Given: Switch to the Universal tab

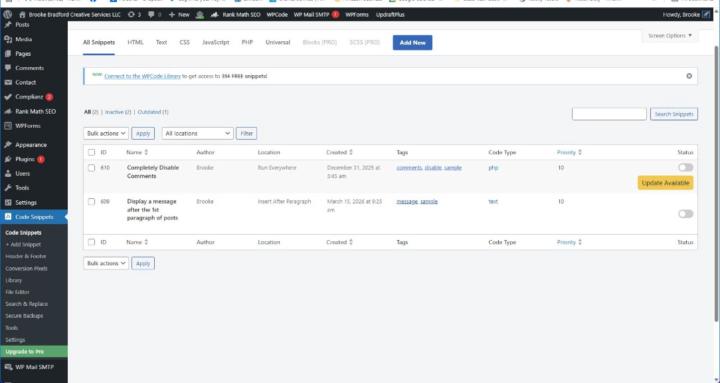Looking at the screenshot, I should tap(278, 43).
